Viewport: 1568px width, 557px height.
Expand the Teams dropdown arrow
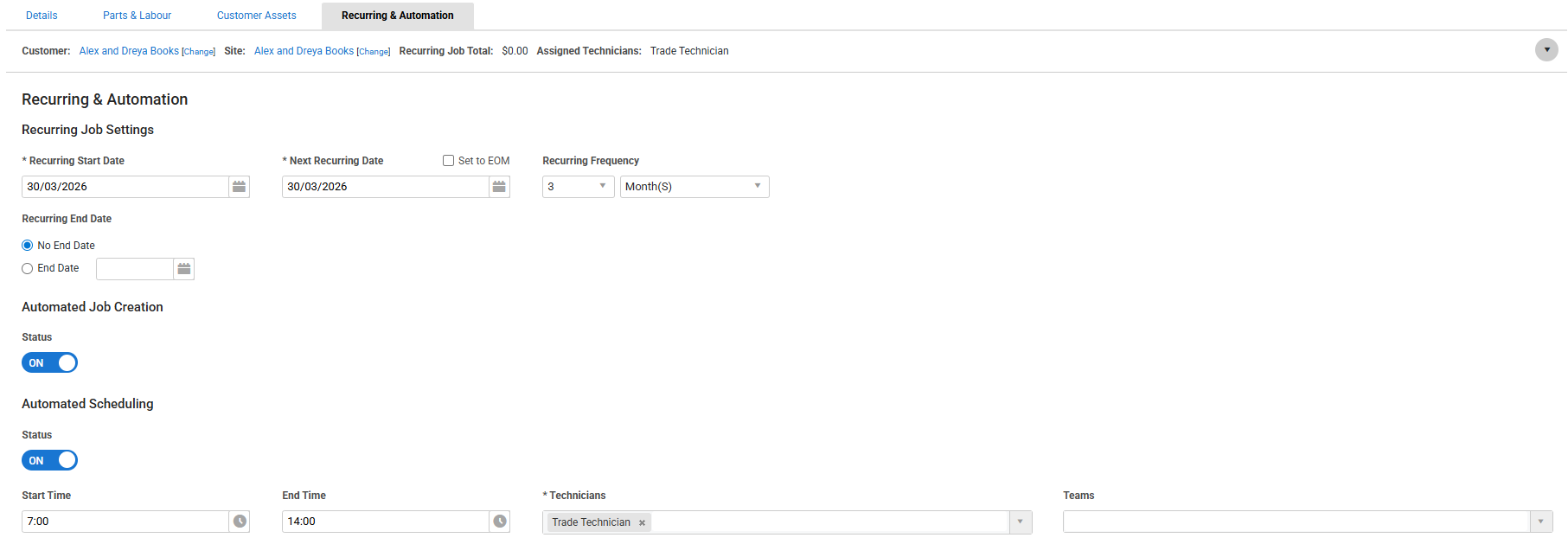click(1541, 522)
